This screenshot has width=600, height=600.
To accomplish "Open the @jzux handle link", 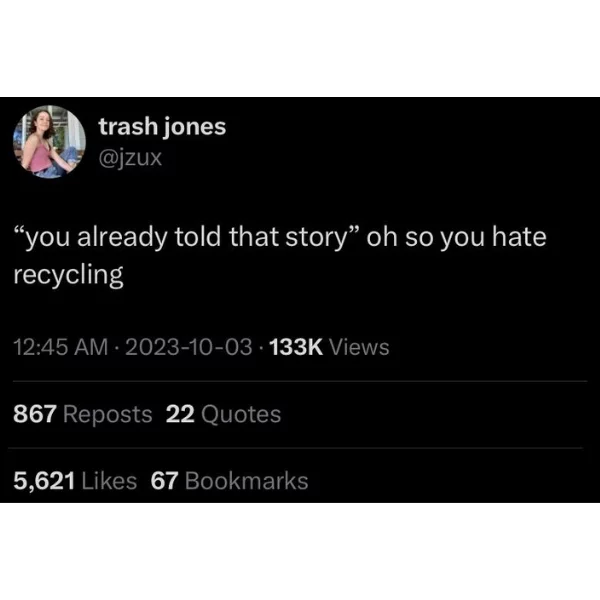I will [x=130, y=158].
